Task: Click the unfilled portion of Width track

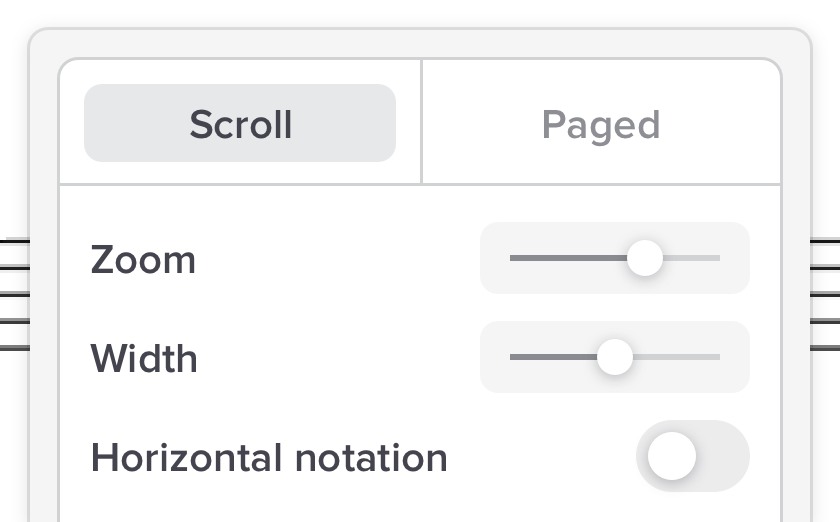Action: coord(680,357)
